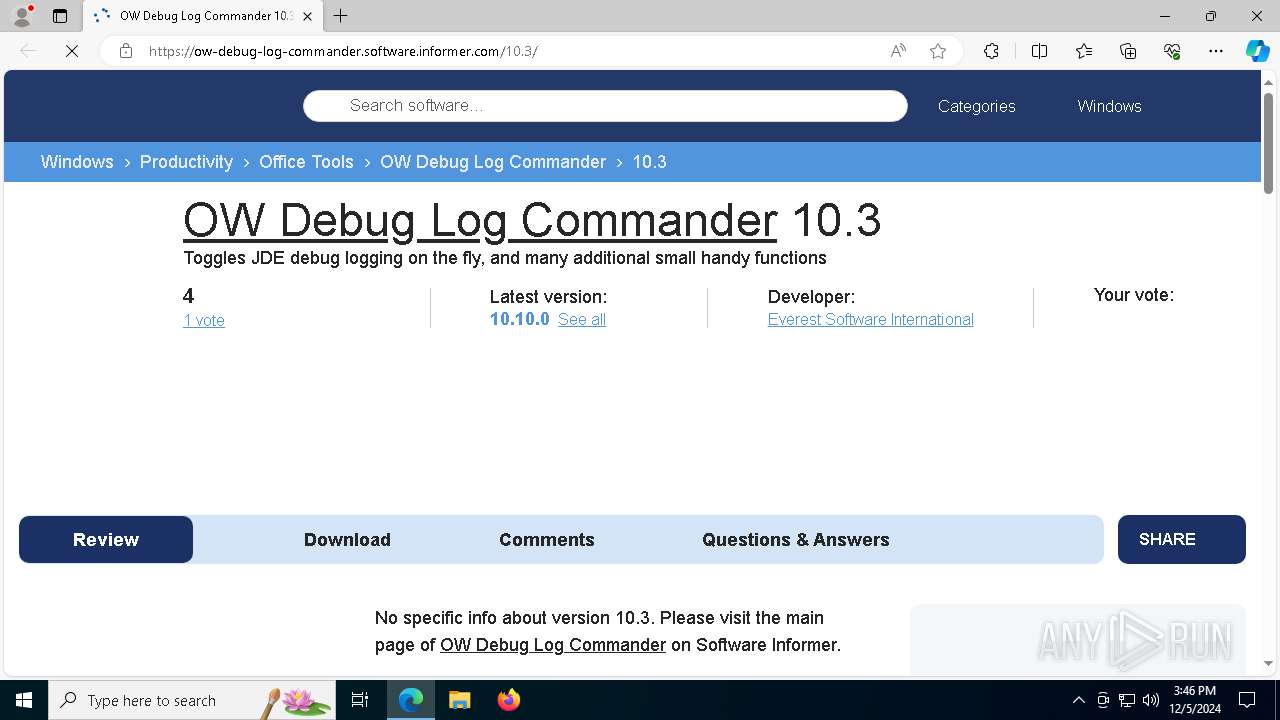Image resolution: width=1280 pixels, height=720 pixels.
Task: Click the taskbar search box
Action: click(x=192, y=700)
